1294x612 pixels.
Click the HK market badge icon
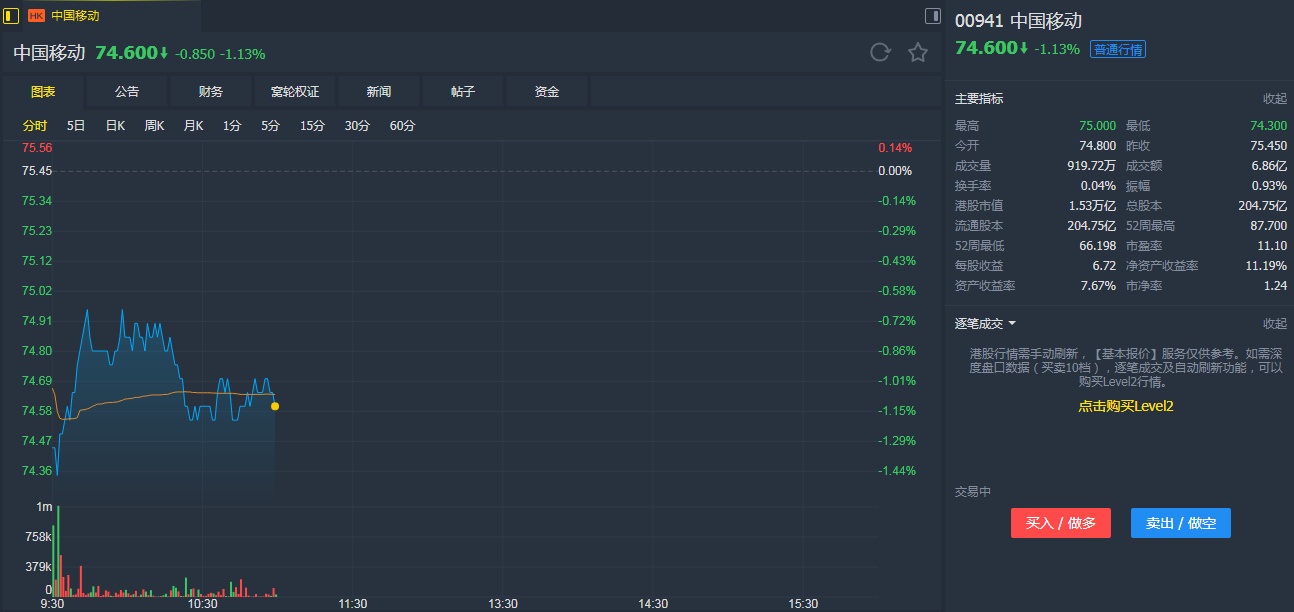coord(36,16)
